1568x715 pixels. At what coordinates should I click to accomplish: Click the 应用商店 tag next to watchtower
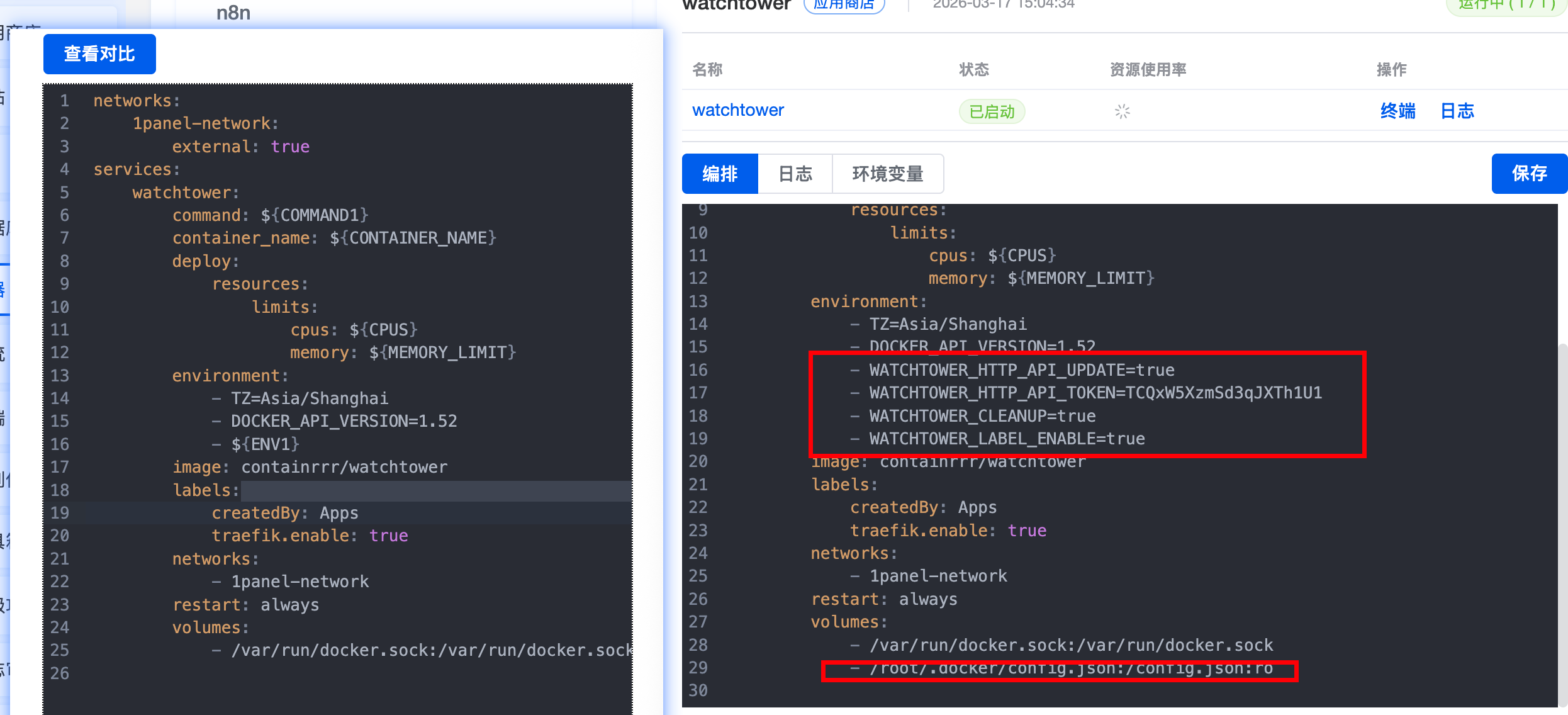844,5
